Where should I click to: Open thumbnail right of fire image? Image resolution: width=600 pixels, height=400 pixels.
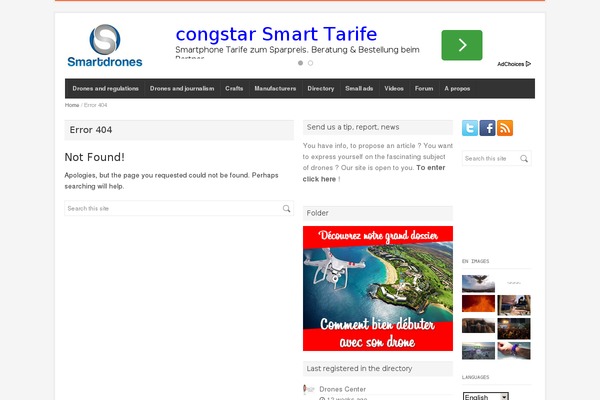(x=514, y=305)
